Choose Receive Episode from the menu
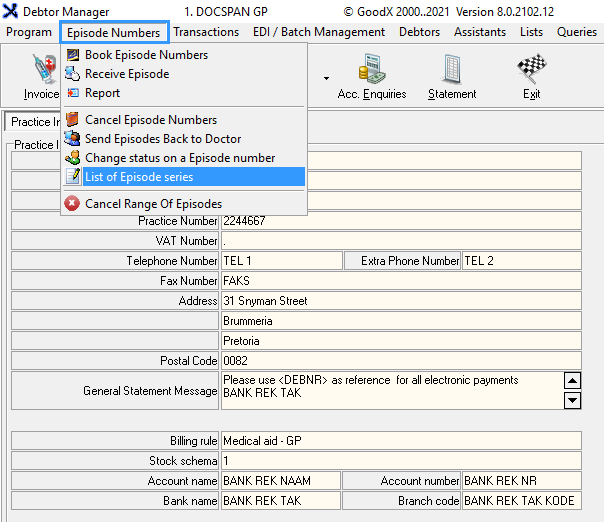Image resolution: width=604 pixels, height=522 pixels. point(126,74)
